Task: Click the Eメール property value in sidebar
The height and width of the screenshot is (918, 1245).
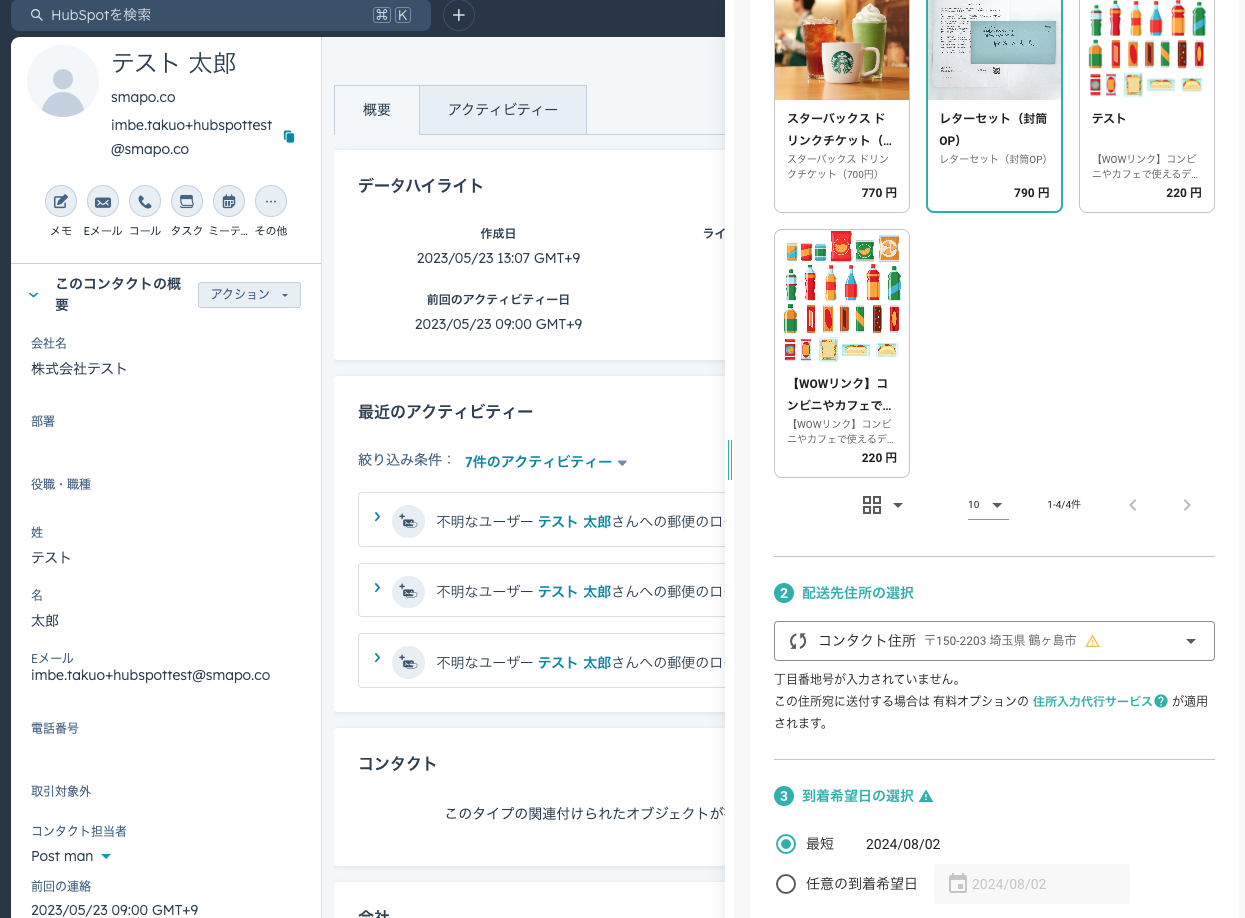Action: pyautogui.click(x=151, y=675)
